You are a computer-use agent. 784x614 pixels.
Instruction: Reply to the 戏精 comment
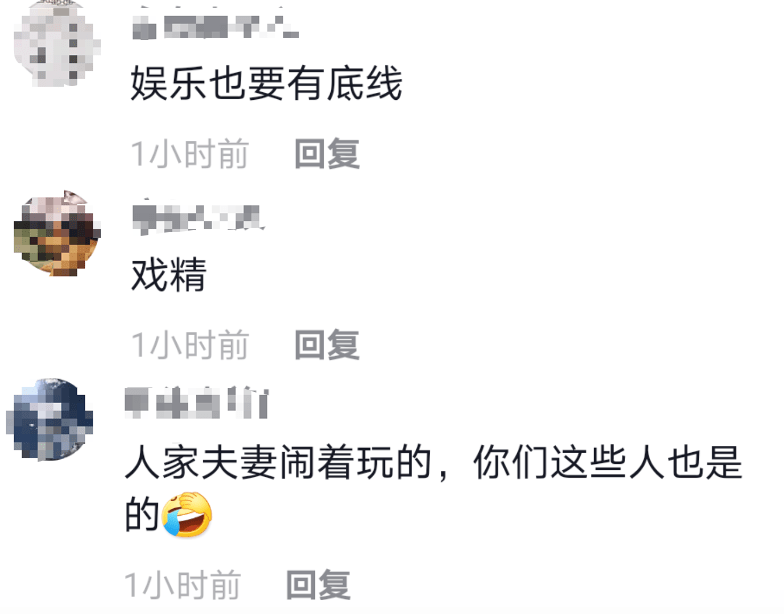327,344
